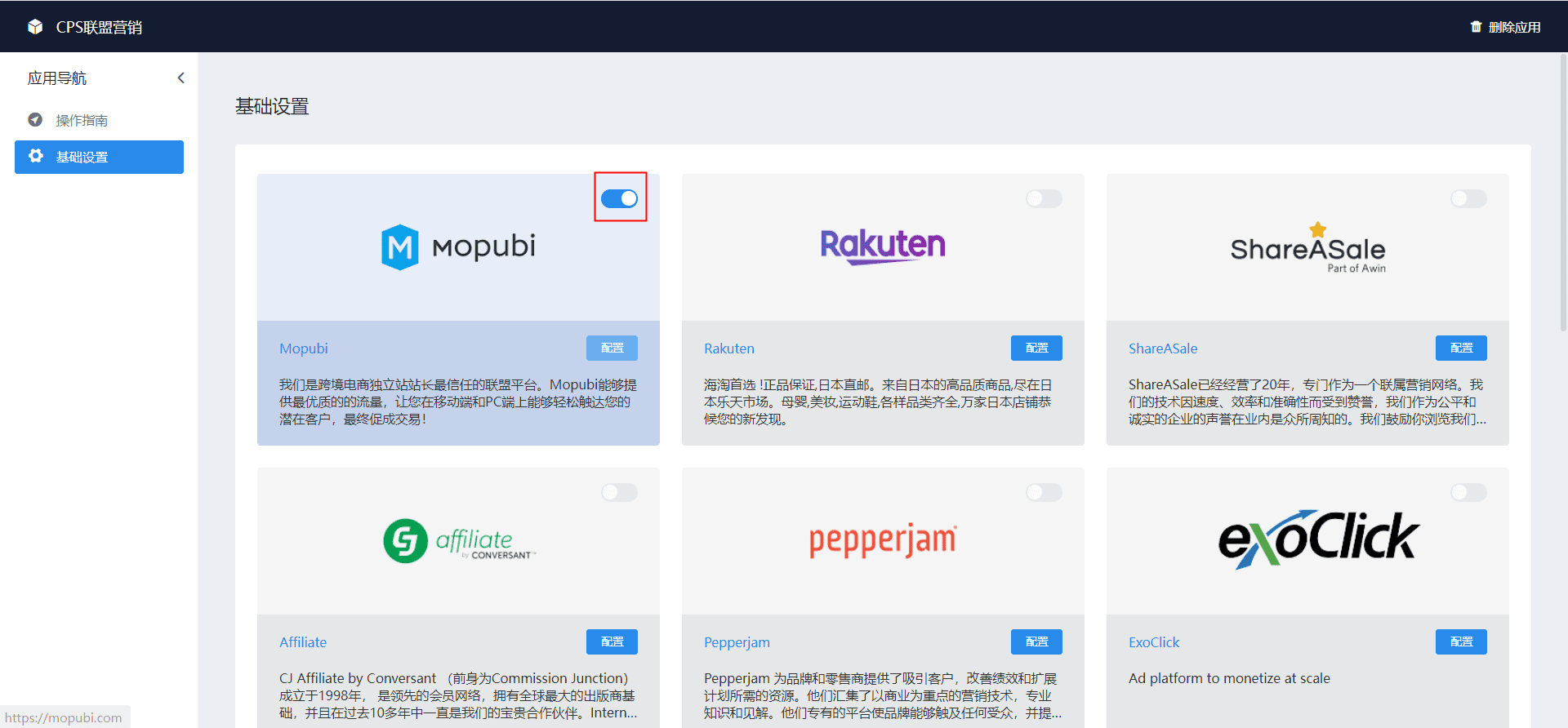Viewport: 1568px width, 728px height.
Task: Open the Mopubi name link
Action: [x=304, y=348]
